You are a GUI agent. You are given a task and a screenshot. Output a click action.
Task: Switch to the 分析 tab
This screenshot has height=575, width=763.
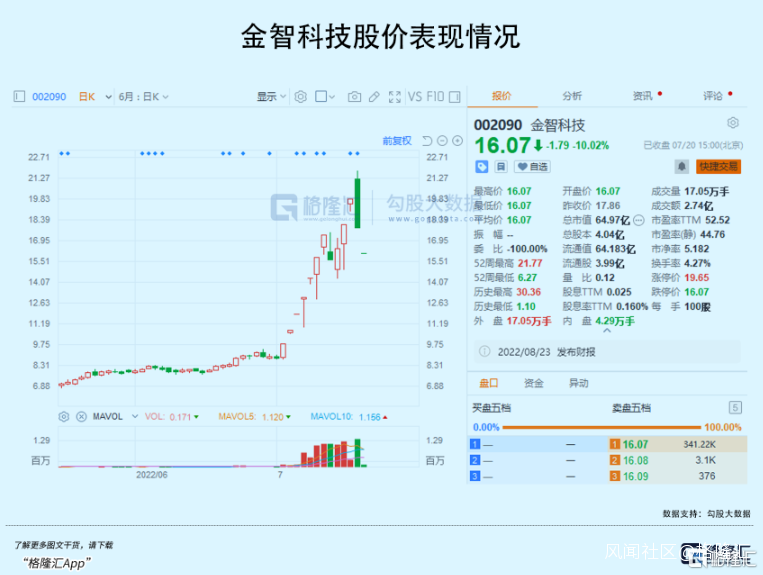[572, 96]
